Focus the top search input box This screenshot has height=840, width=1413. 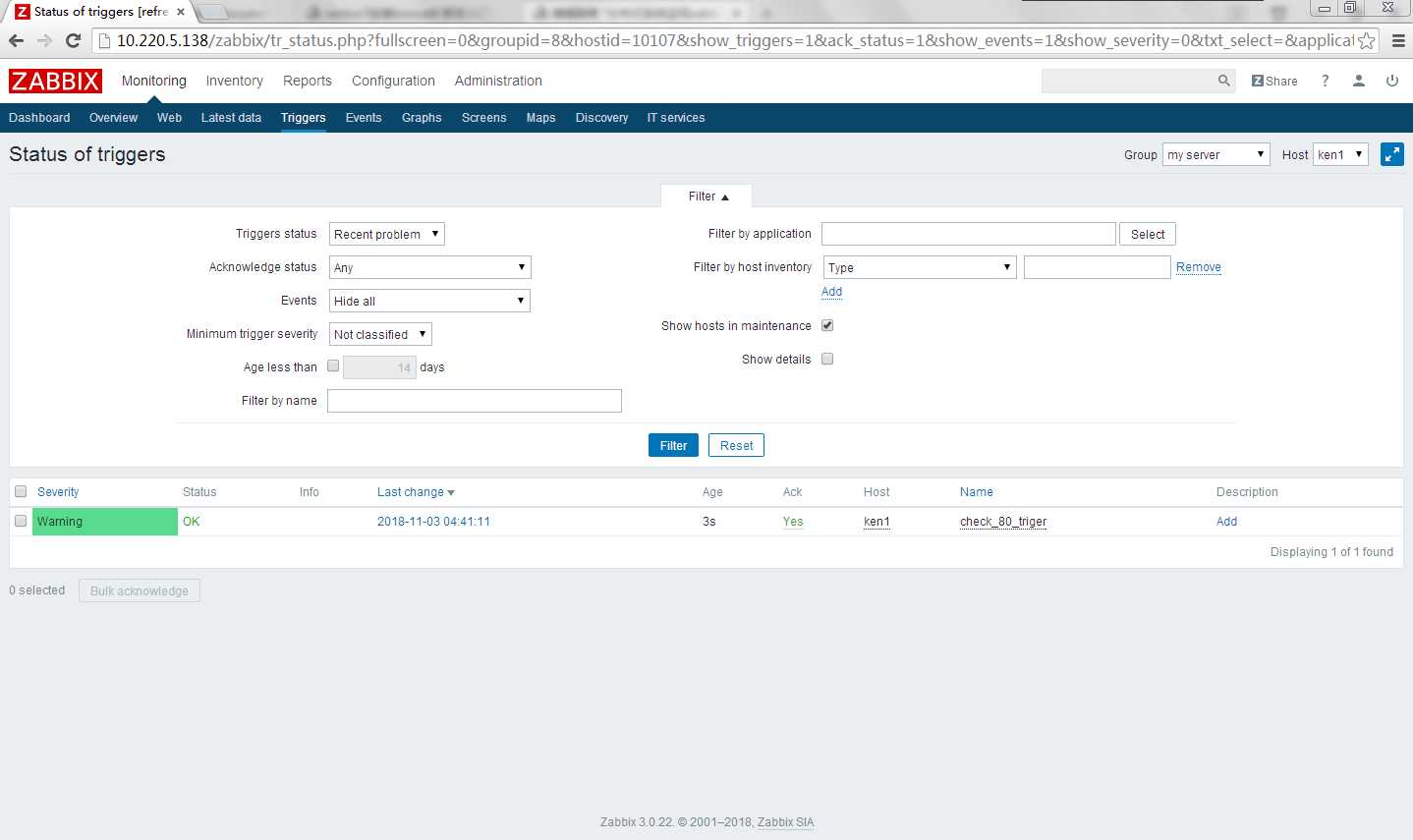(1128, 81)
